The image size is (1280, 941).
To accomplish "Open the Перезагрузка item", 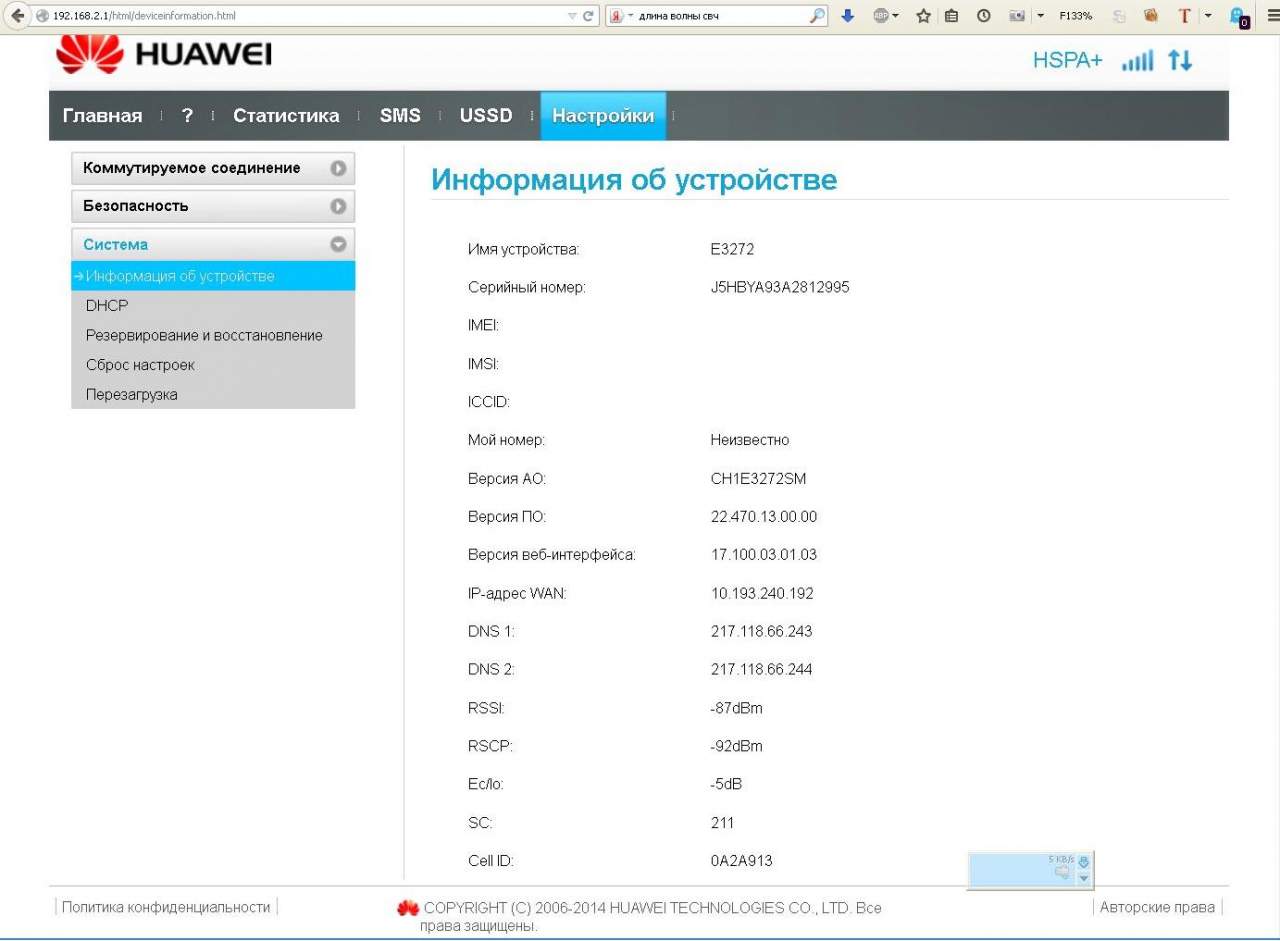I will click(x=132, y=394).
